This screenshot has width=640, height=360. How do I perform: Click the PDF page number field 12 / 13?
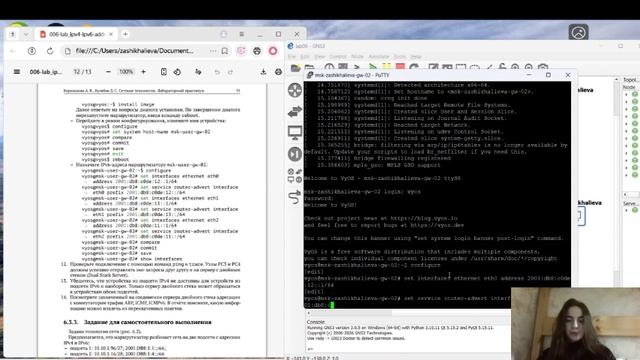click(82, 72)
